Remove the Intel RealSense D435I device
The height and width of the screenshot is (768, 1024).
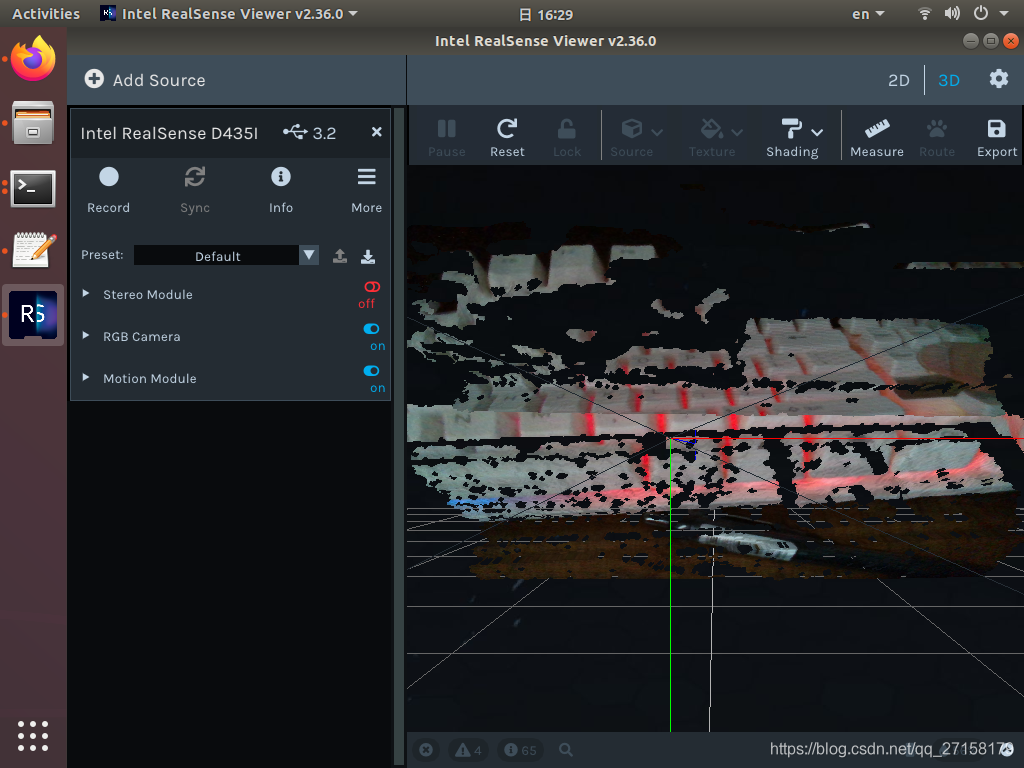[376, 132]
